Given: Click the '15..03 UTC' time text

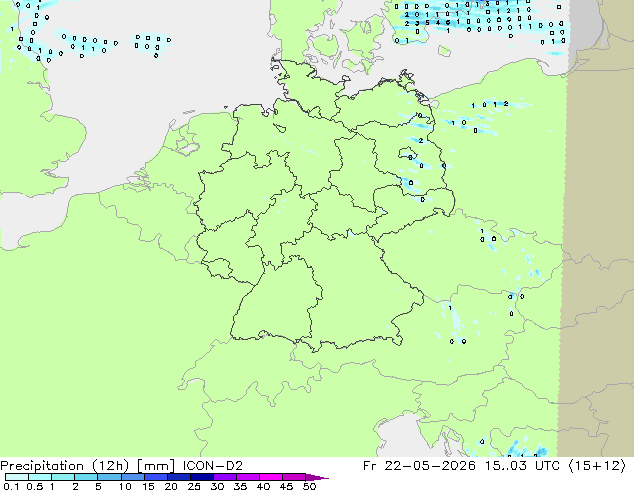Looking at the screenshot, I should [522, 466].
